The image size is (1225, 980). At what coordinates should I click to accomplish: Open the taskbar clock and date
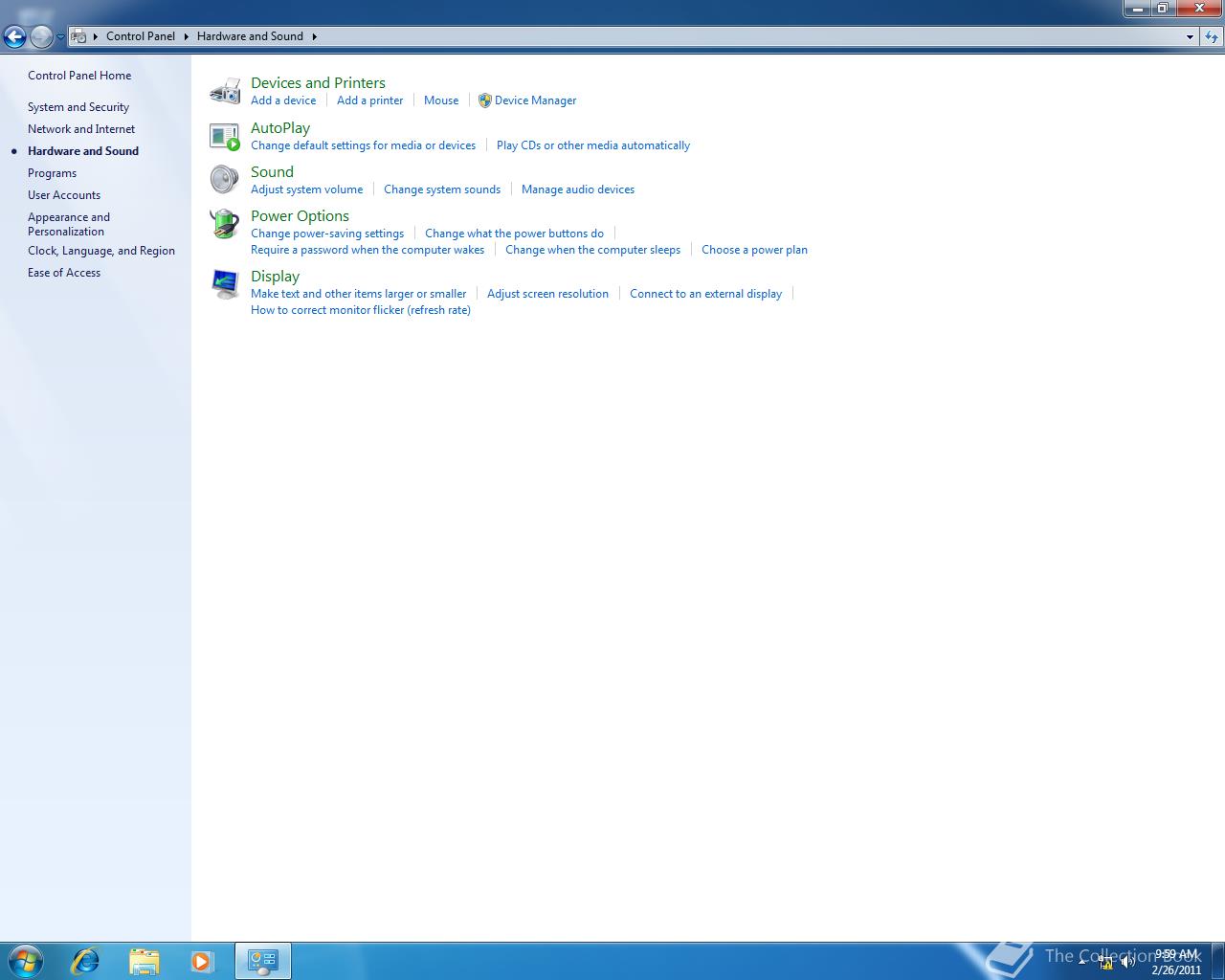pyautogui.click(x=1176, y=962)
